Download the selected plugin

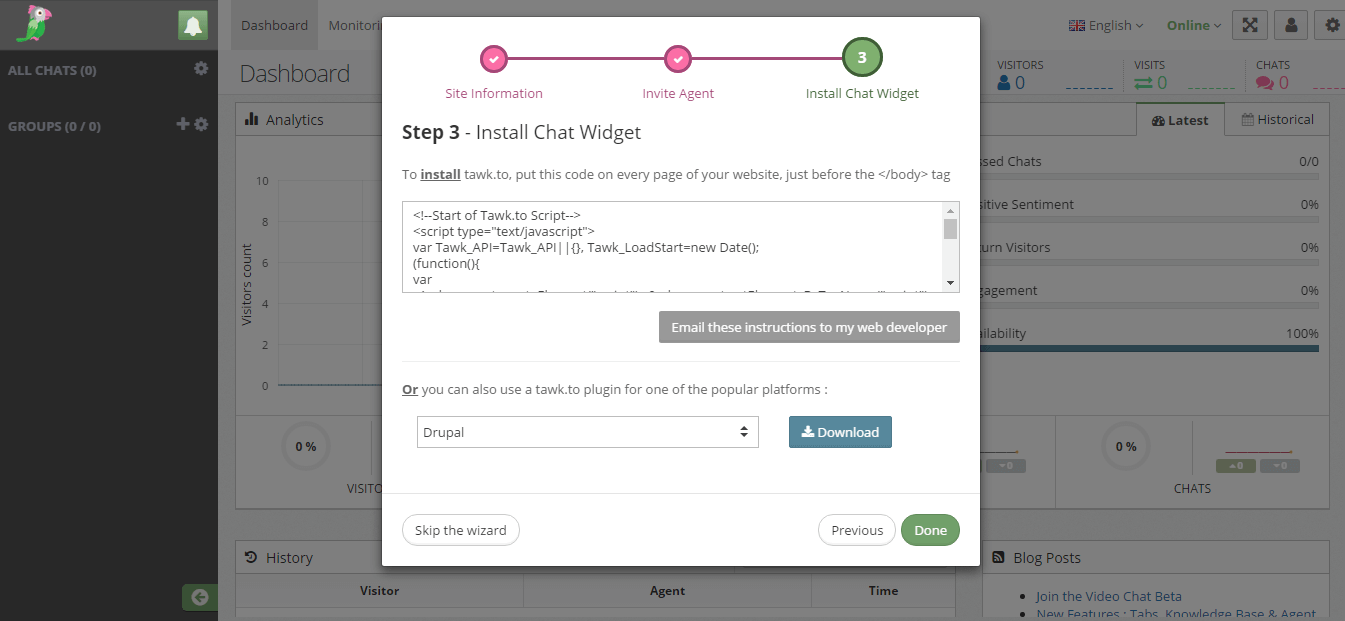pos(840,432)
